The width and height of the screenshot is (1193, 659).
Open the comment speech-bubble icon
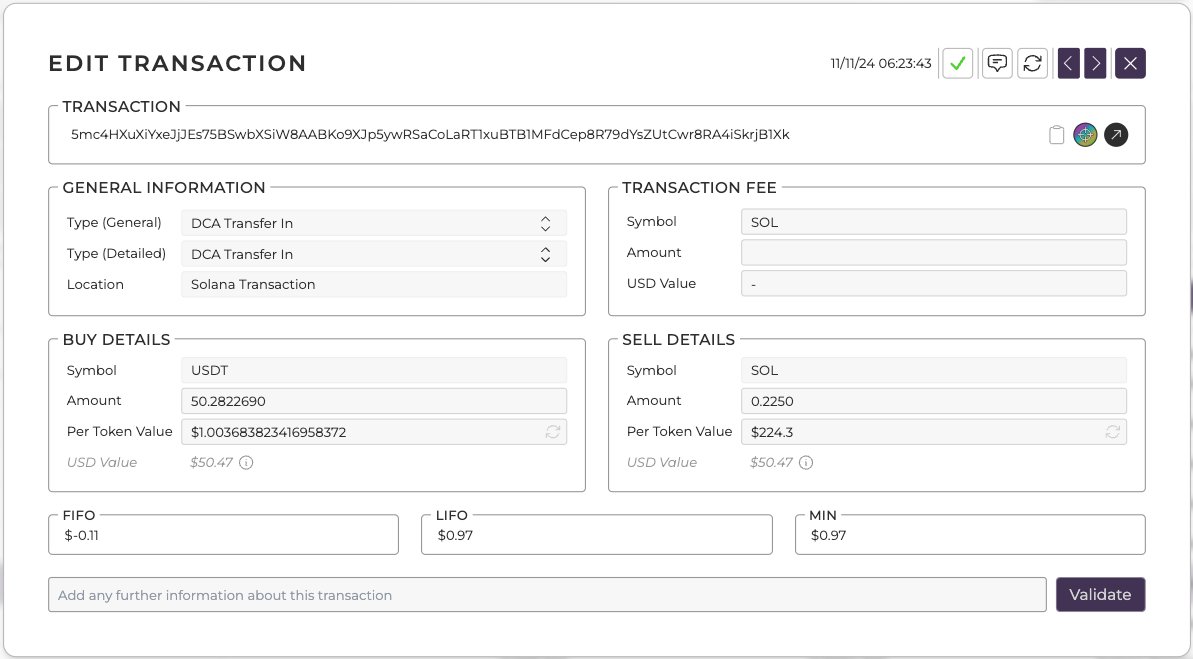click(x=997, y=63)
